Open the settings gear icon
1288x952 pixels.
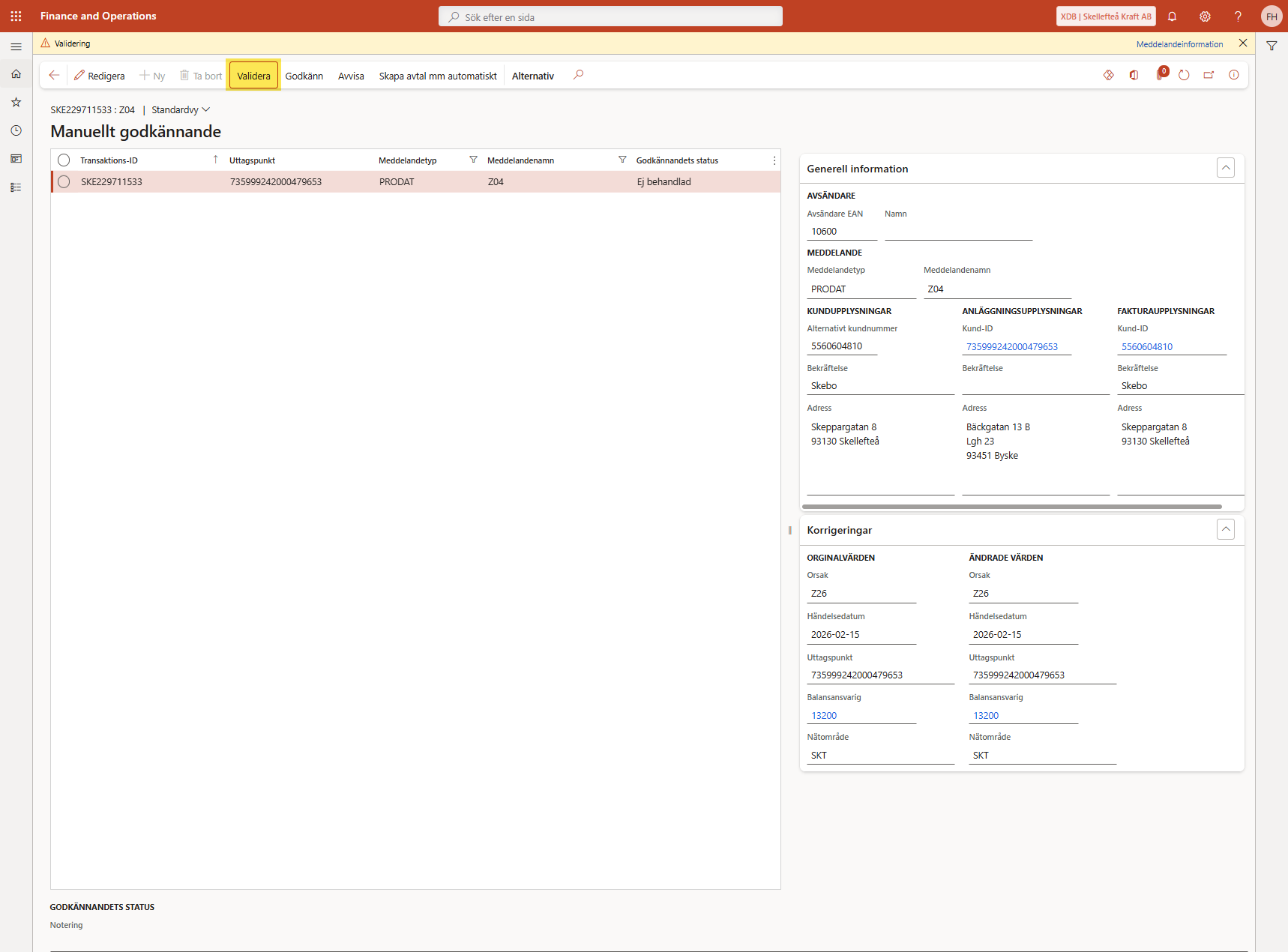(1205, 16)
